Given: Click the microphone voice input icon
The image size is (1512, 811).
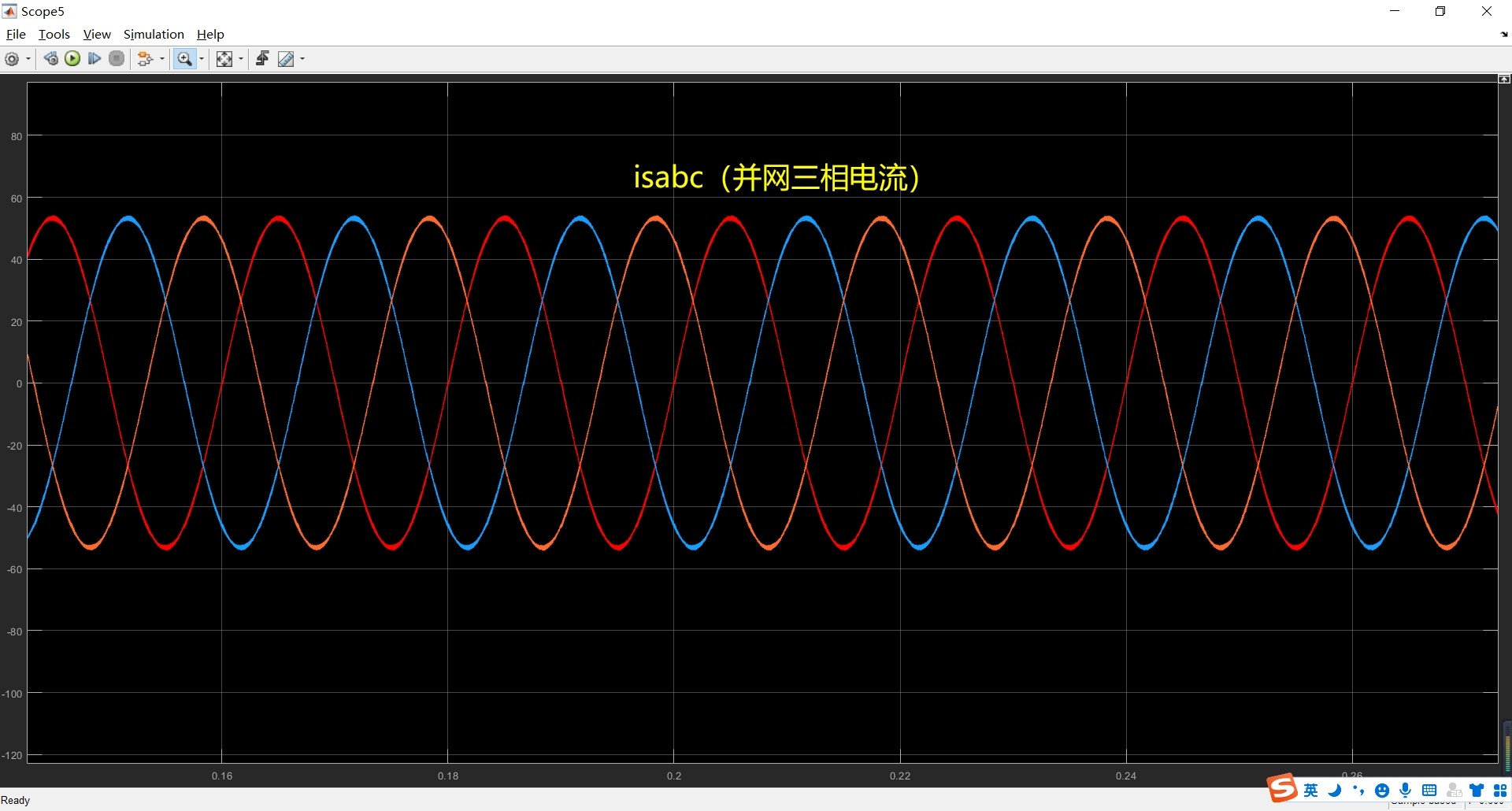Looking at the screenshot, I should 1406,791.
